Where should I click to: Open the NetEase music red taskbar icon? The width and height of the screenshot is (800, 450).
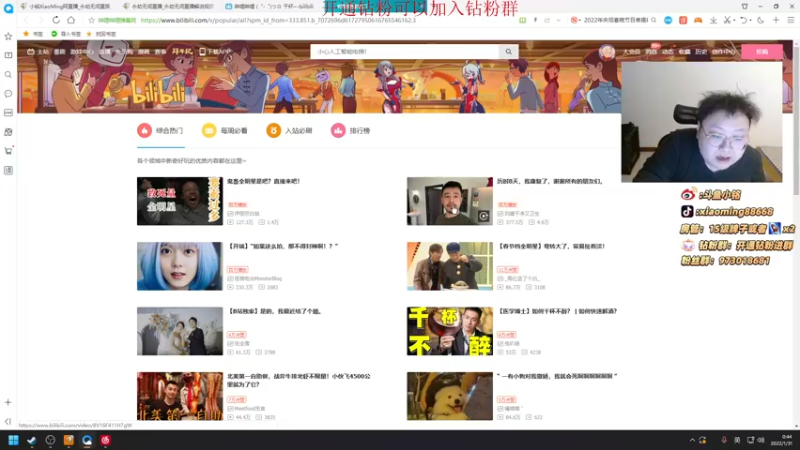[105, 440]
